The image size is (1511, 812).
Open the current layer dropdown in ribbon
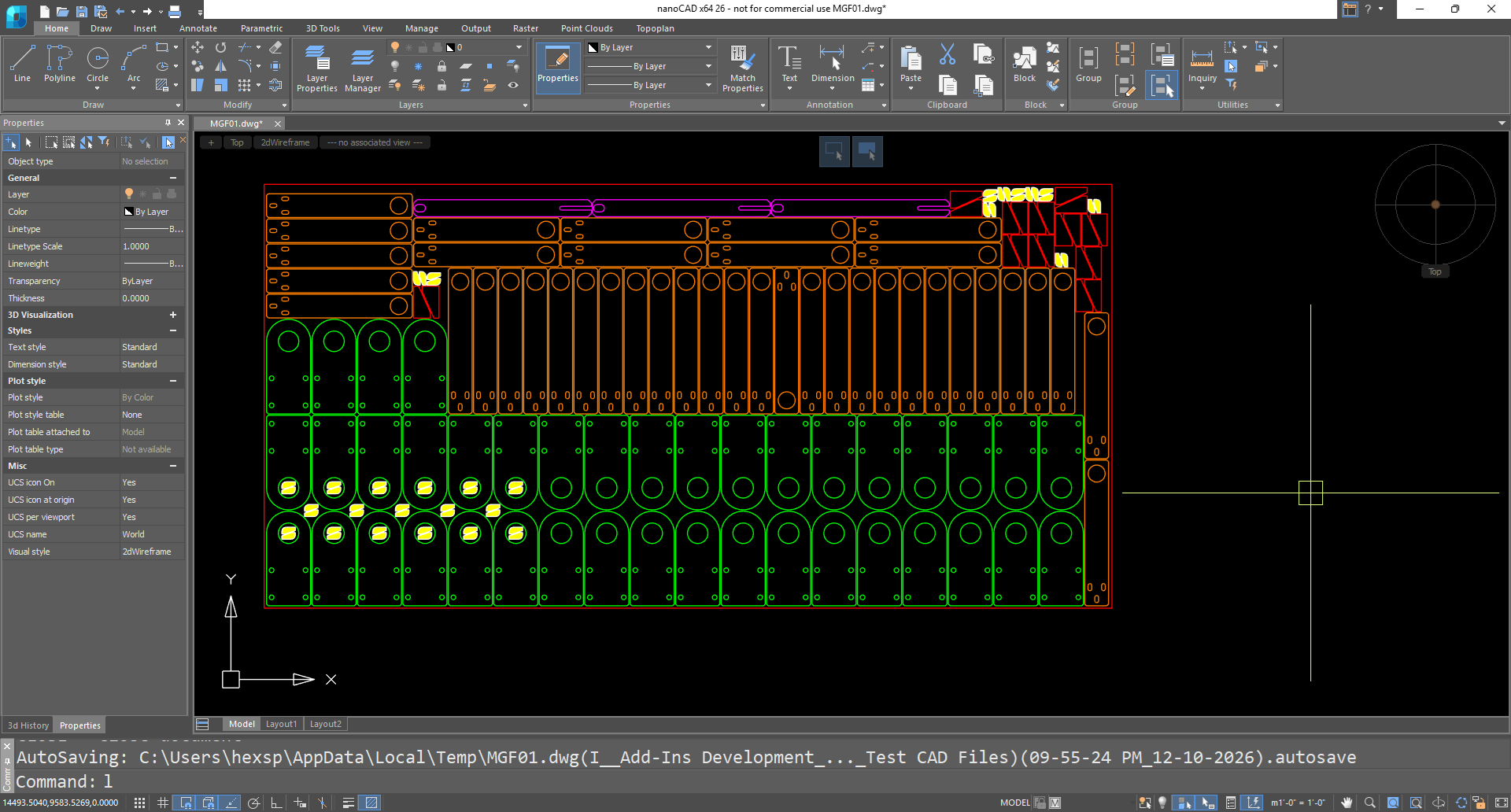point(456,47)
